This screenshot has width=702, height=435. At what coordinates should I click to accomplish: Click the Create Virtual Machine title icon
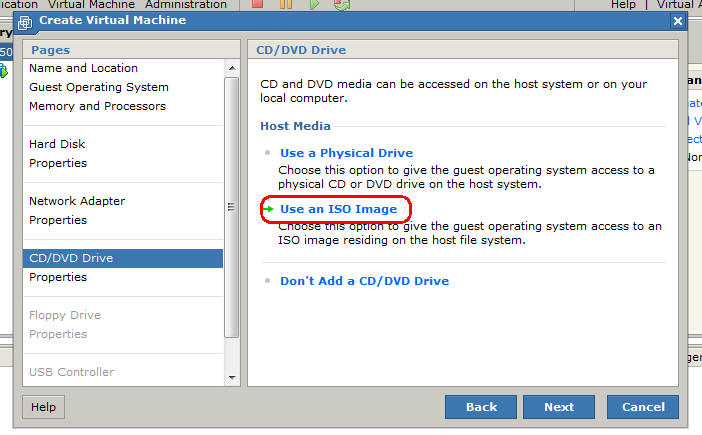pos(25,21)
